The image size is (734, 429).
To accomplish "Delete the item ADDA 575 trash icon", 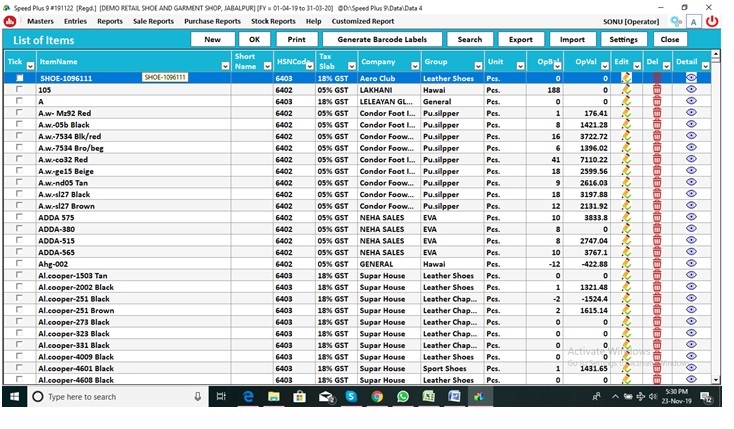I will click(657, 217).
